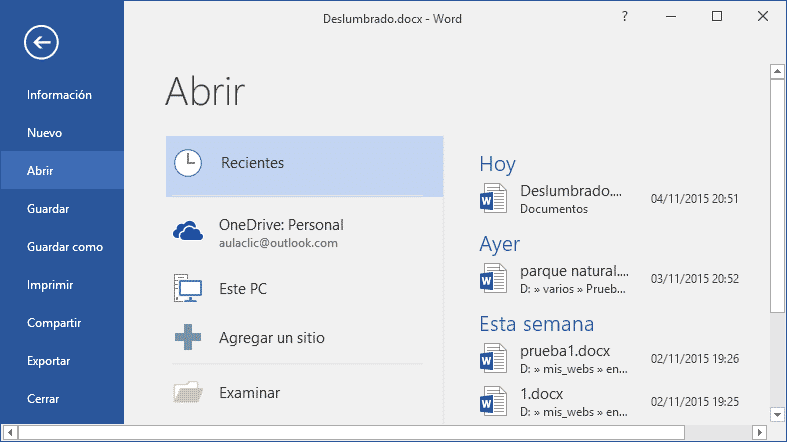The height and width of the screenshot is (442, 787).
Task: Click the Word icon beside prueba1.docx
Action: 494,358
